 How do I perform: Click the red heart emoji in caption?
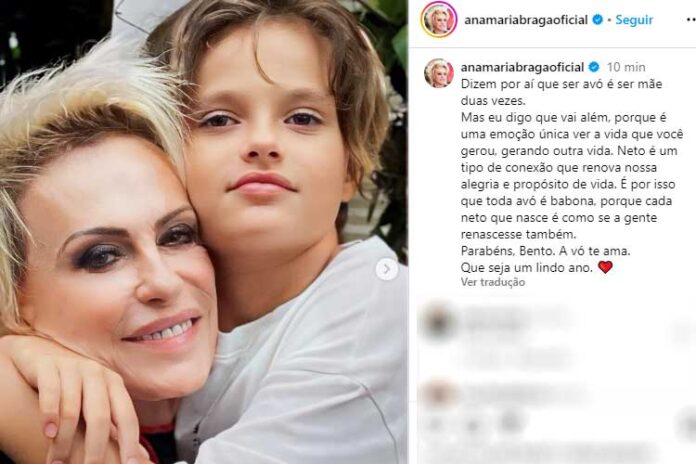pos(605,267)
